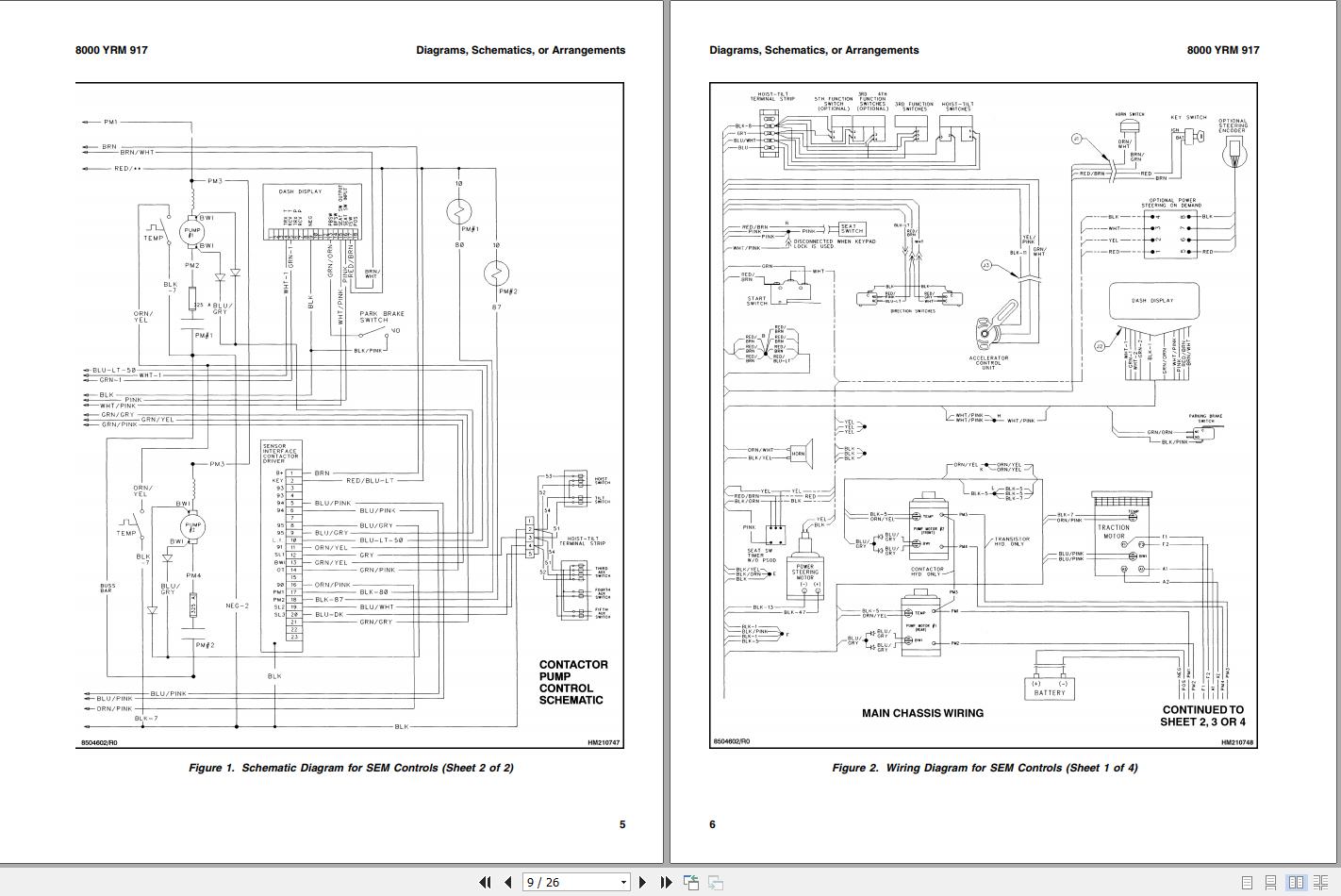Click the next view navigation icon
The image size is (1341, 896).
coord(716,882)
